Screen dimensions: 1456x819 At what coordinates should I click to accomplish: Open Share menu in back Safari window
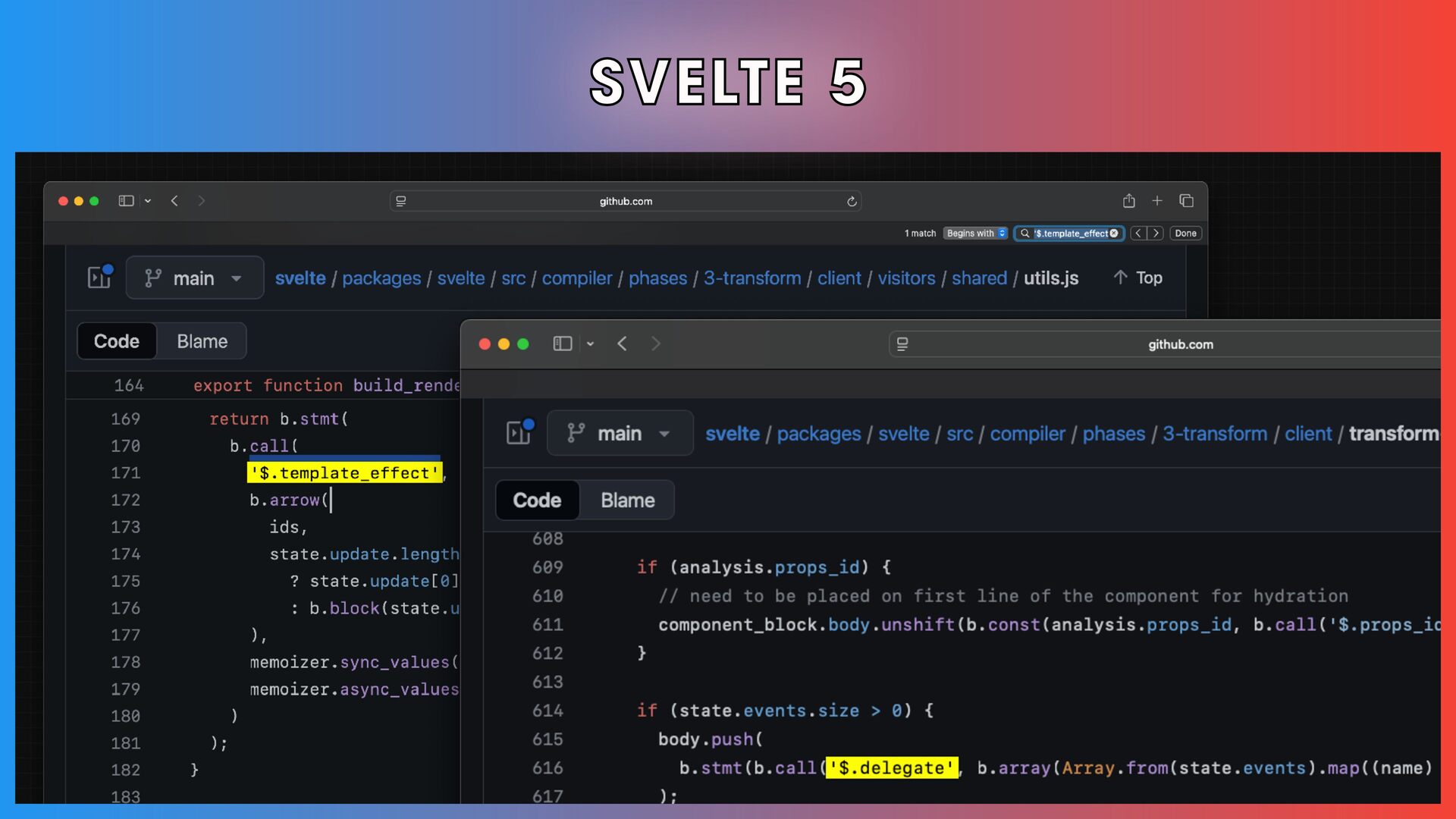point(1129,200)
